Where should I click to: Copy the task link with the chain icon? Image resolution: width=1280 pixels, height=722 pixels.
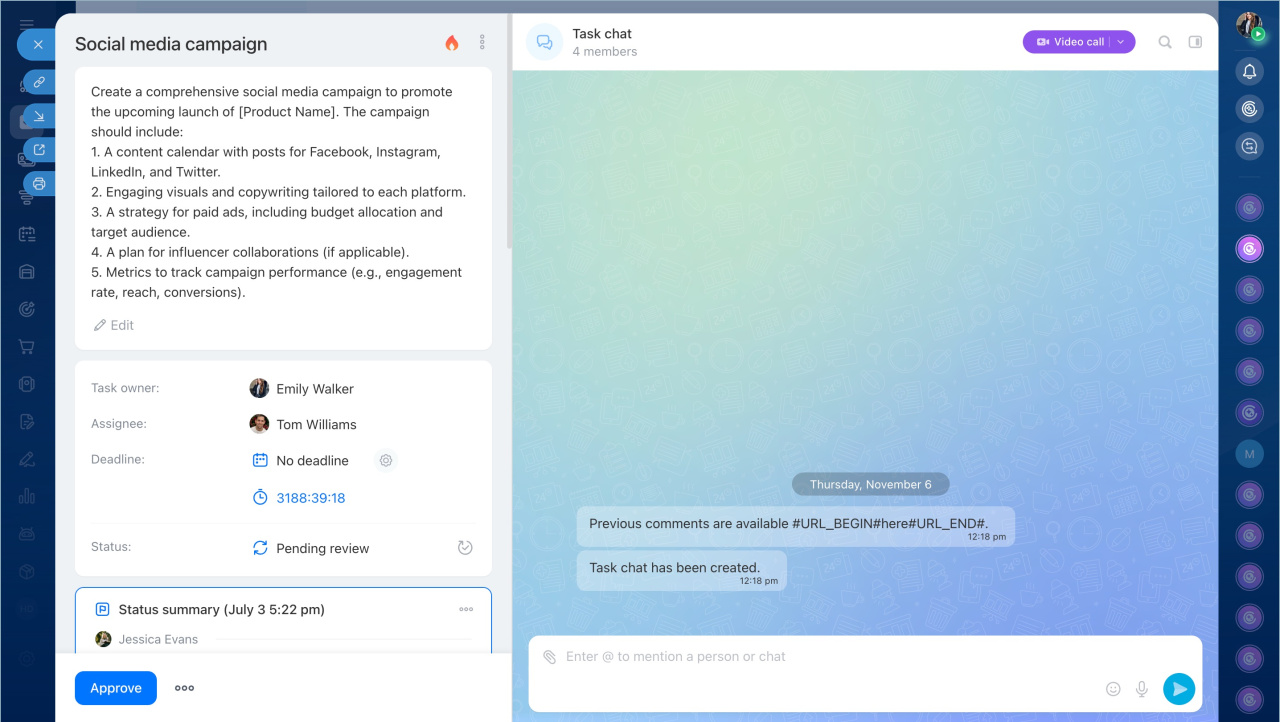point(40,82)
